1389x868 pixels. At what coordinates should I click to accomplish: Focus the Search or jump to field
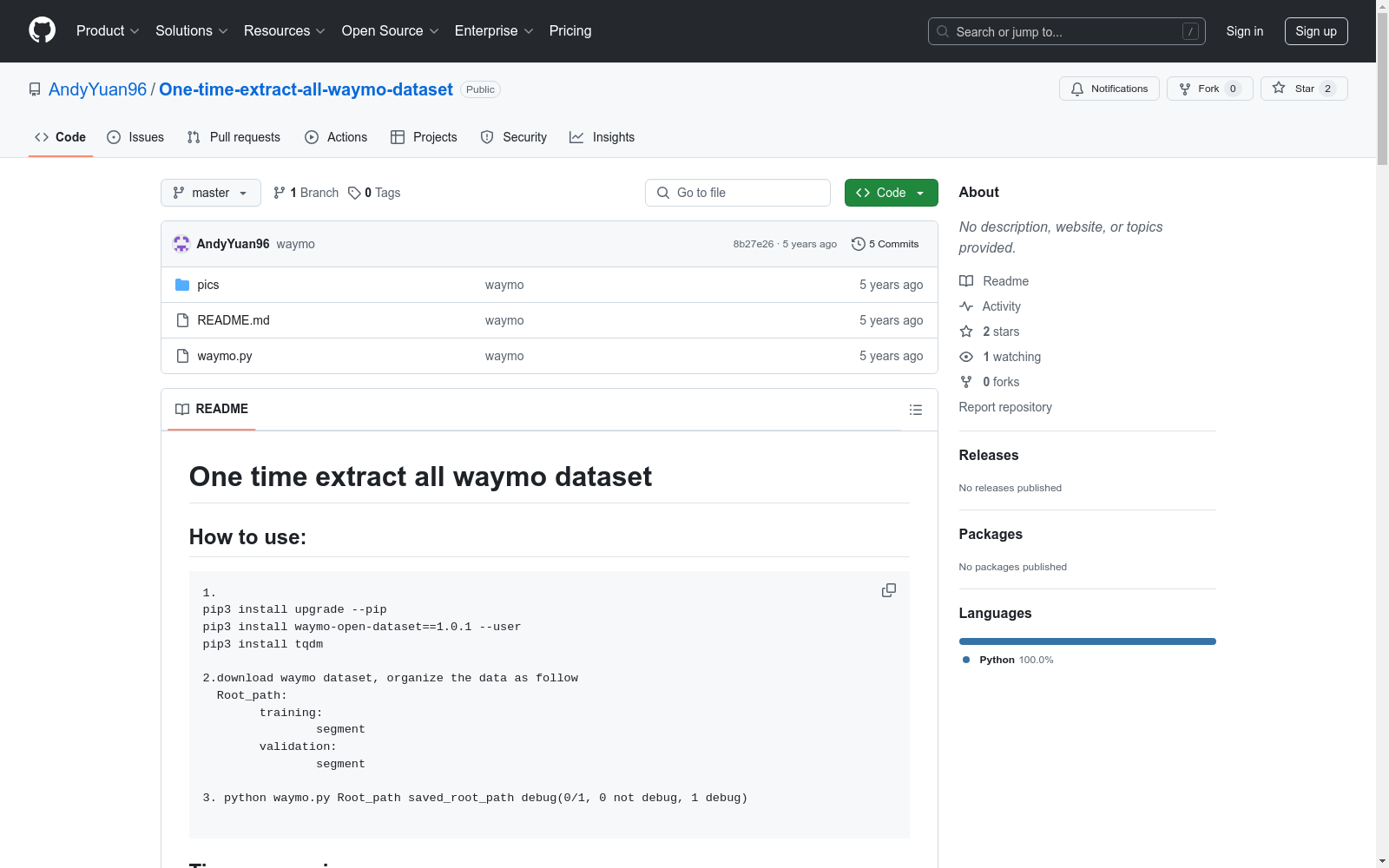point(1066,31)
